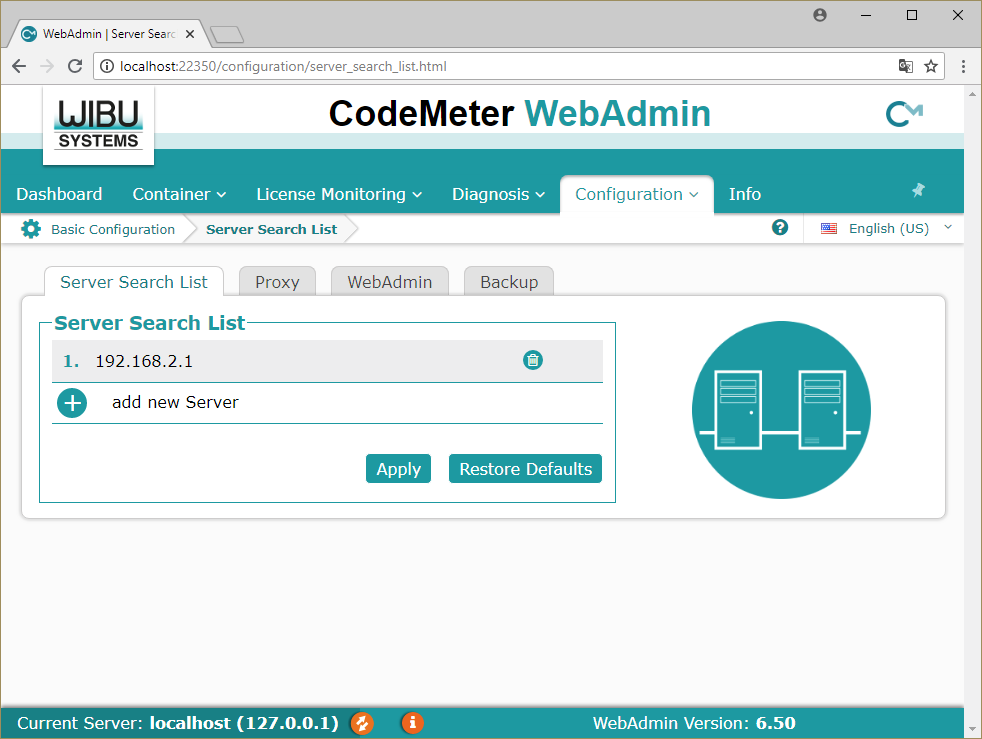Minimize the browser window
The height and width of the screenshot is (739, 982).
(x=866, y=15)
